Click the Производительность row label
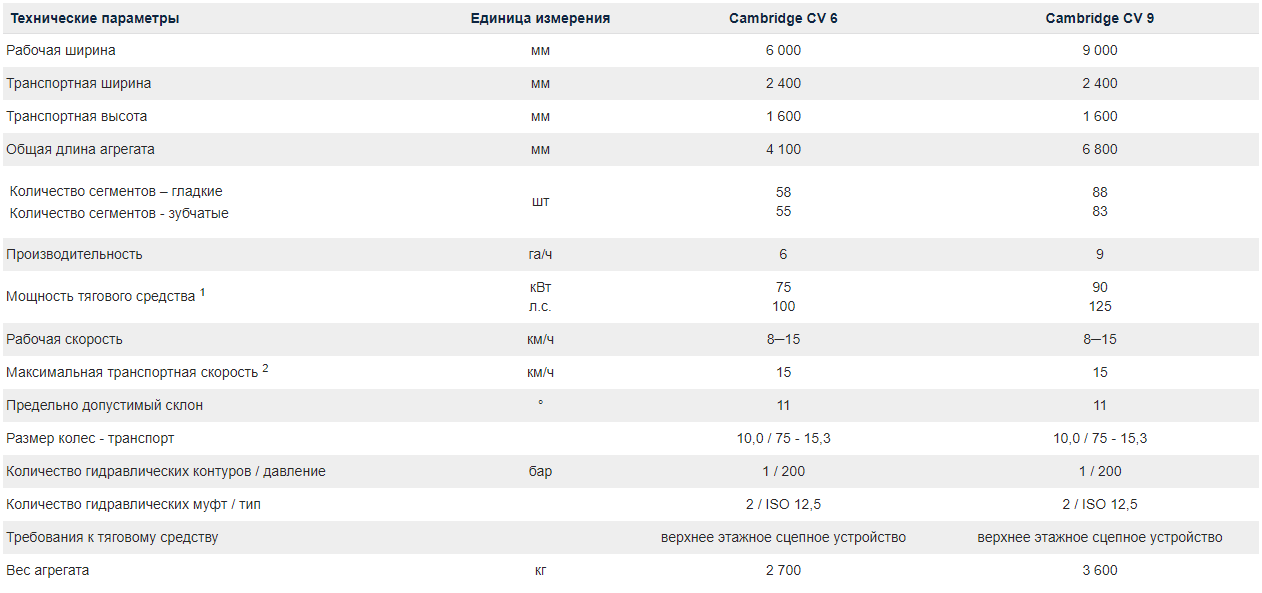1262x593 pixels. pos(75,254)
